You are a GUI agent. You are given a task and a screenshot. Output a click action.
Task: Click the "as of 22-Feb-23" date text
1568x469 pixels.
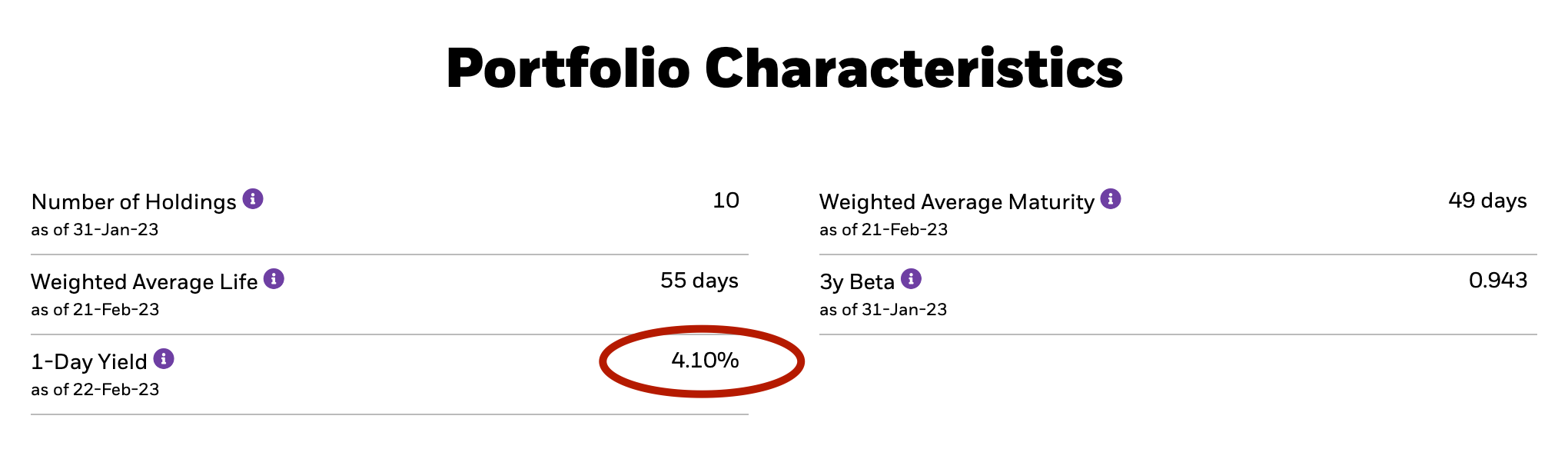(x=95, y=390)
